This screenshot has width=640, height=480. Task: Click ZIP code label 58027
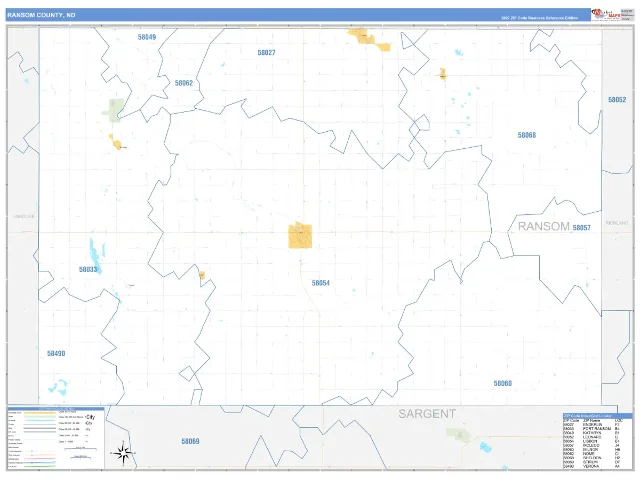(267, 53)
